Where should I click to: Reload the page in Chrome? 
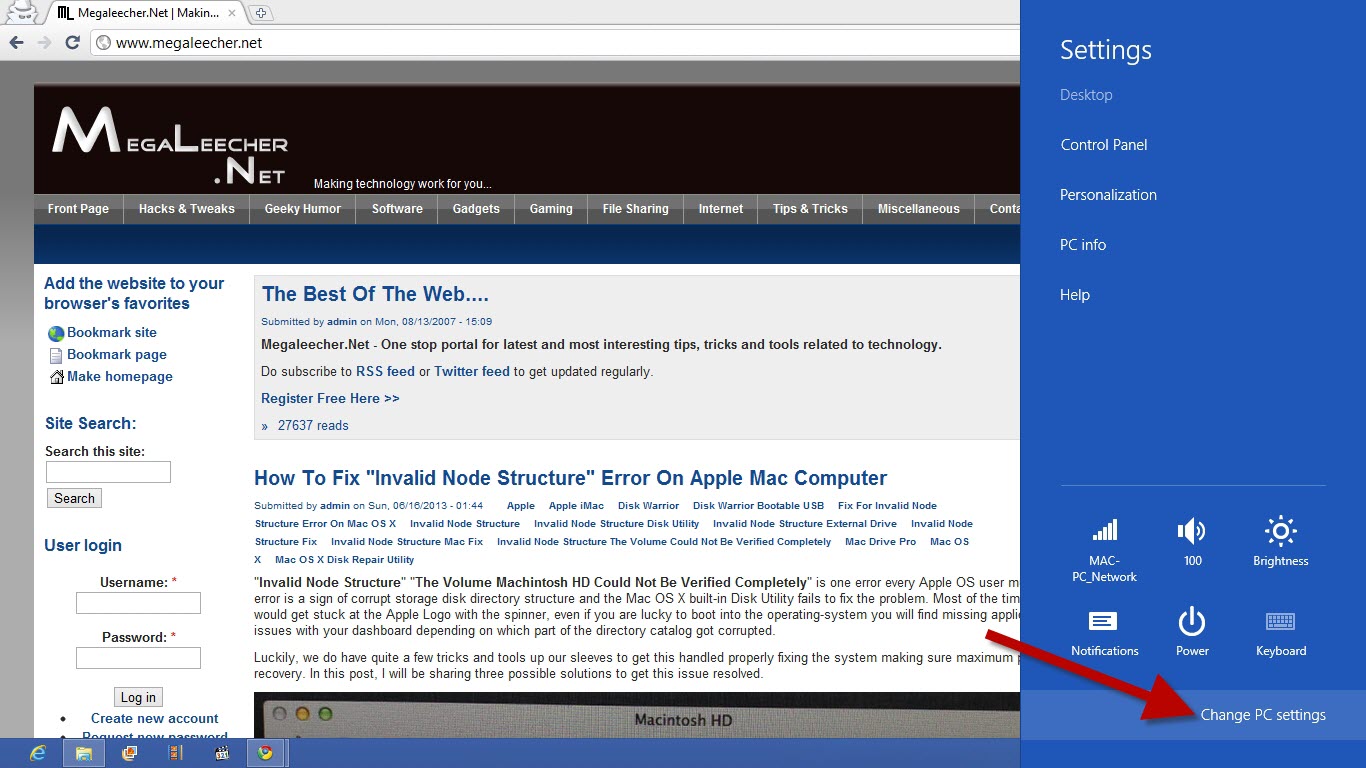click(72, 43)
